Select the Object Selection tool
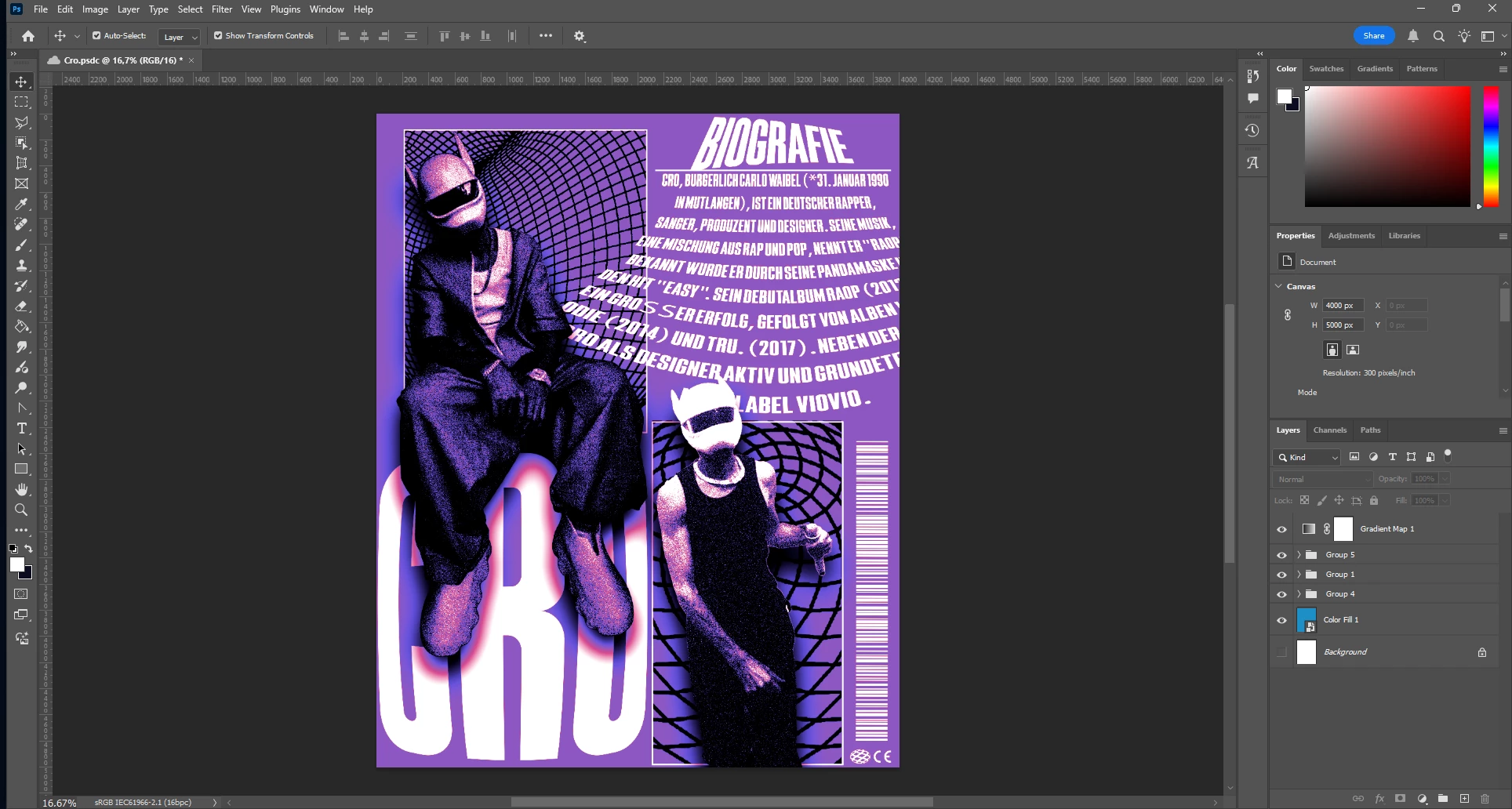 [21, 143]
